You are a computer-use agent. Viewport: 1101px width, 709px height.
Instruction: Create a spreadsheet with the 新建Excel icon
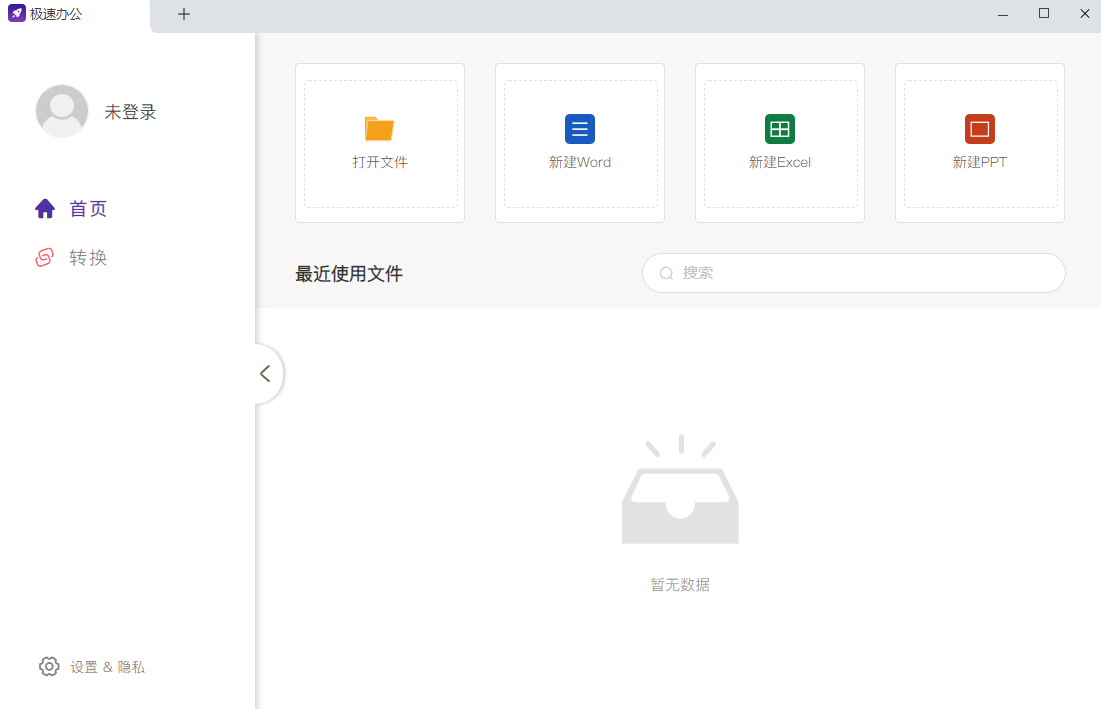(779, 129)
